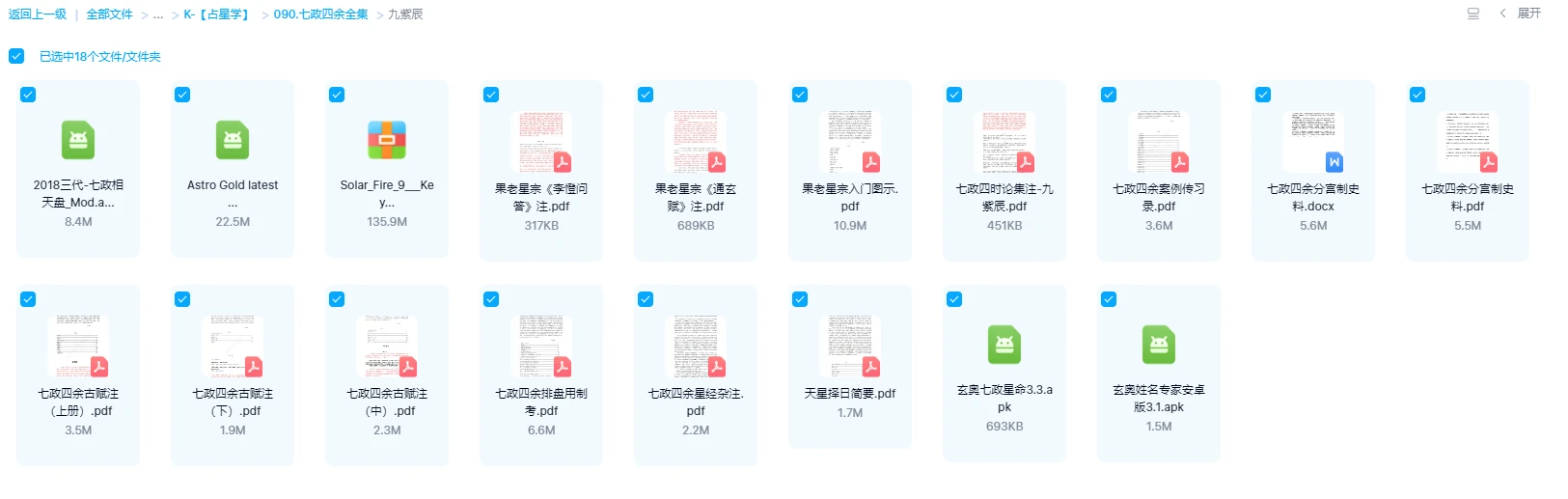Click file name 天星择日简要.pdf
This screenshot has height=499, width=1568.
[850, 394]
